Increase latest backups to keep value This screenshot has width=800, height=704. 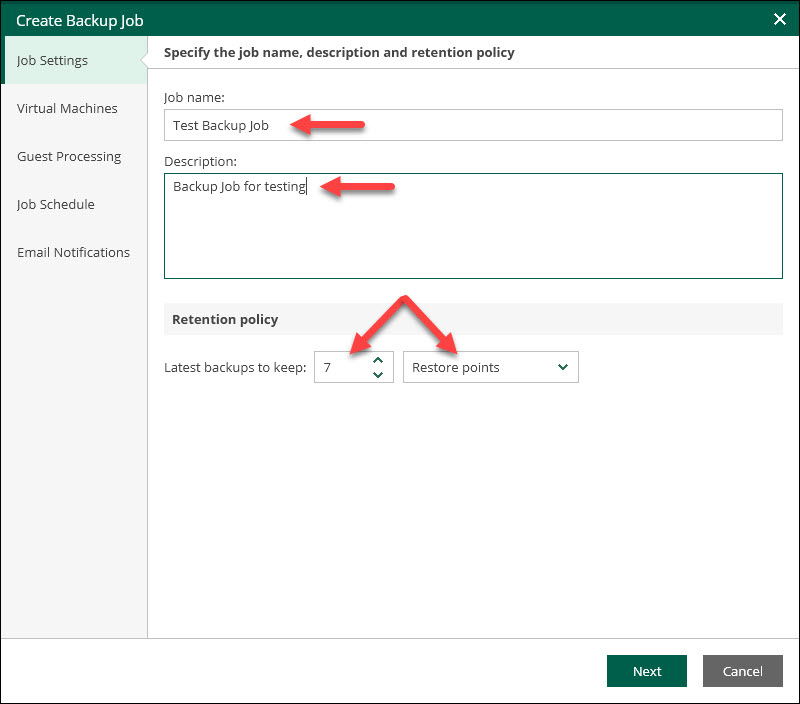point(378,360)
